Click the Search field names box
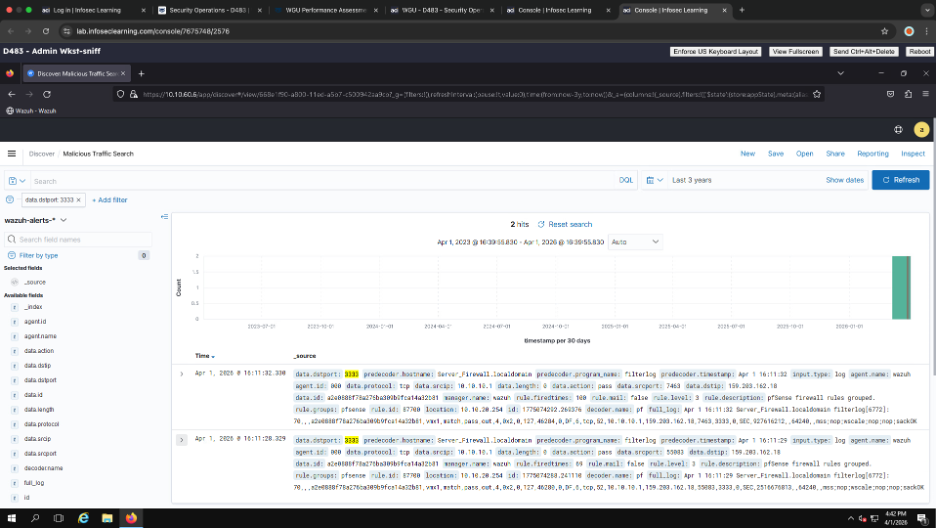 point(79,239)
